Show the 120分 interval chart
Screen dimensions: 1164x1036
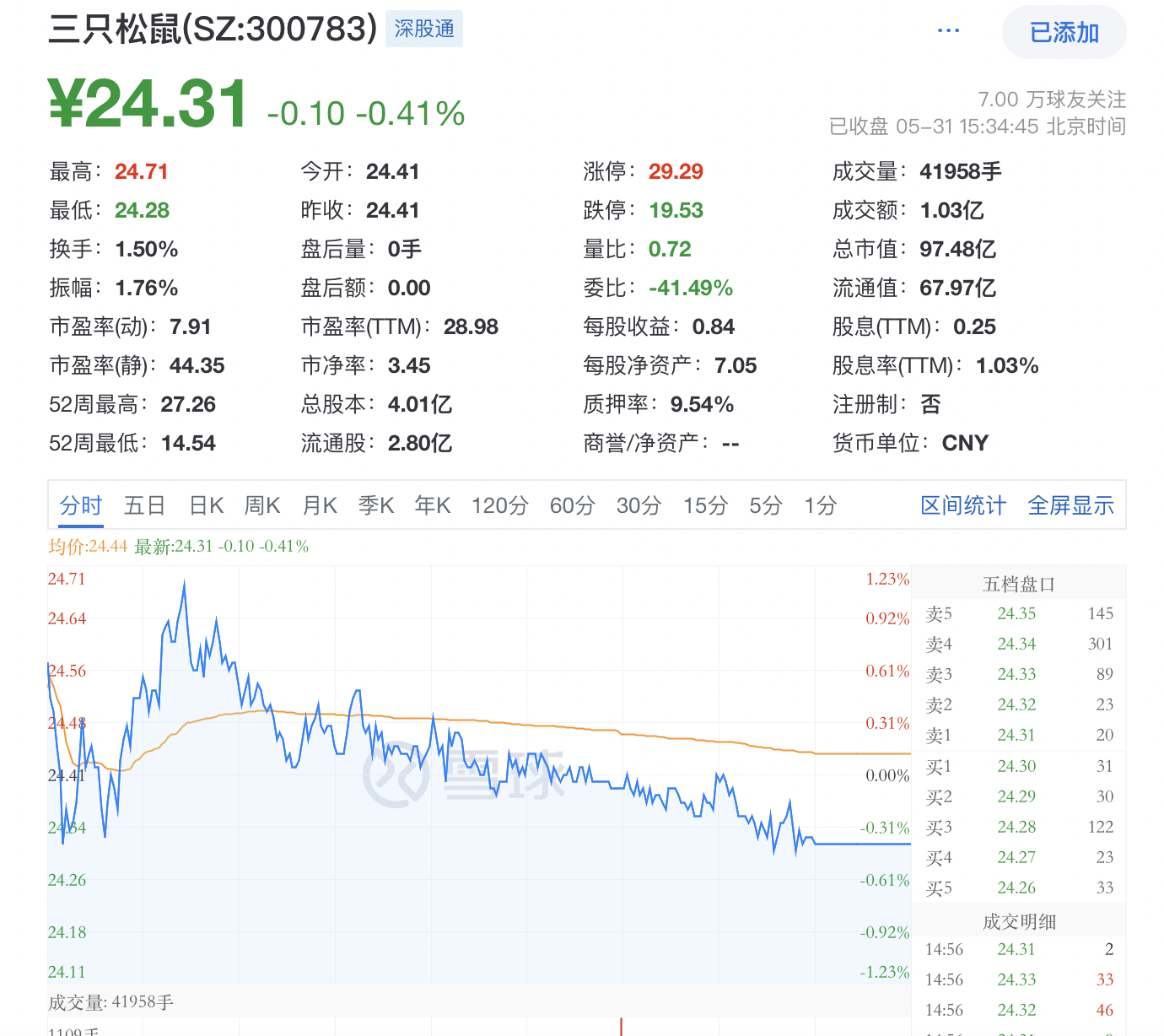(499, 505)
